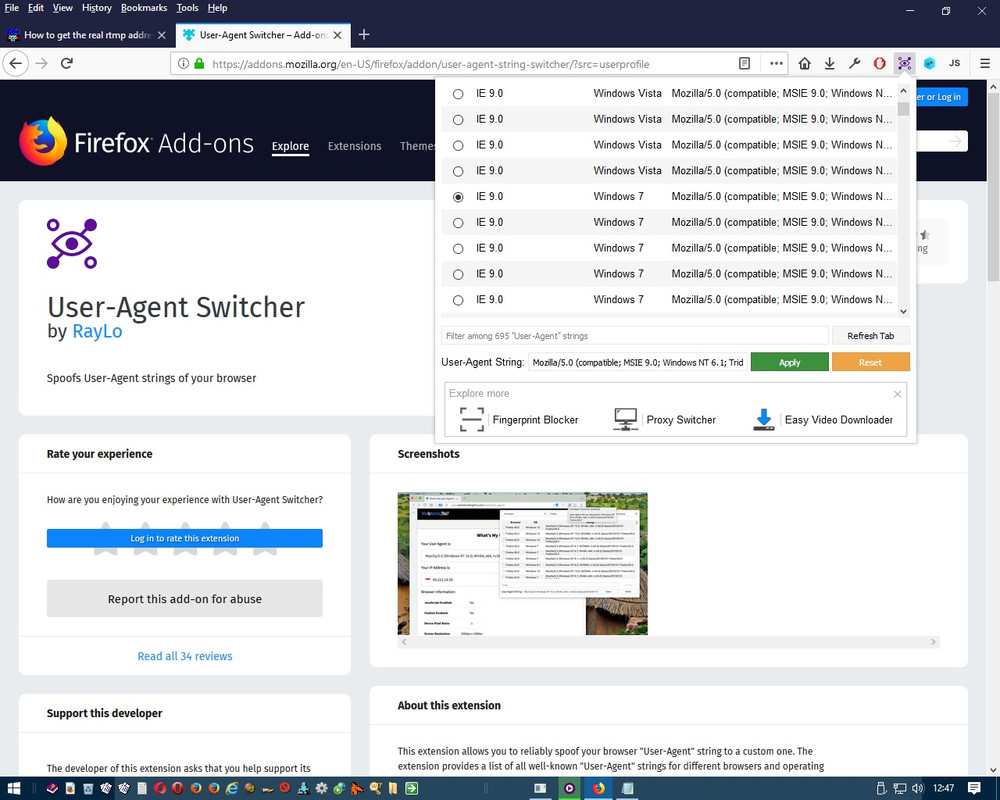Open the hamburger application menu

pos(985,63)
